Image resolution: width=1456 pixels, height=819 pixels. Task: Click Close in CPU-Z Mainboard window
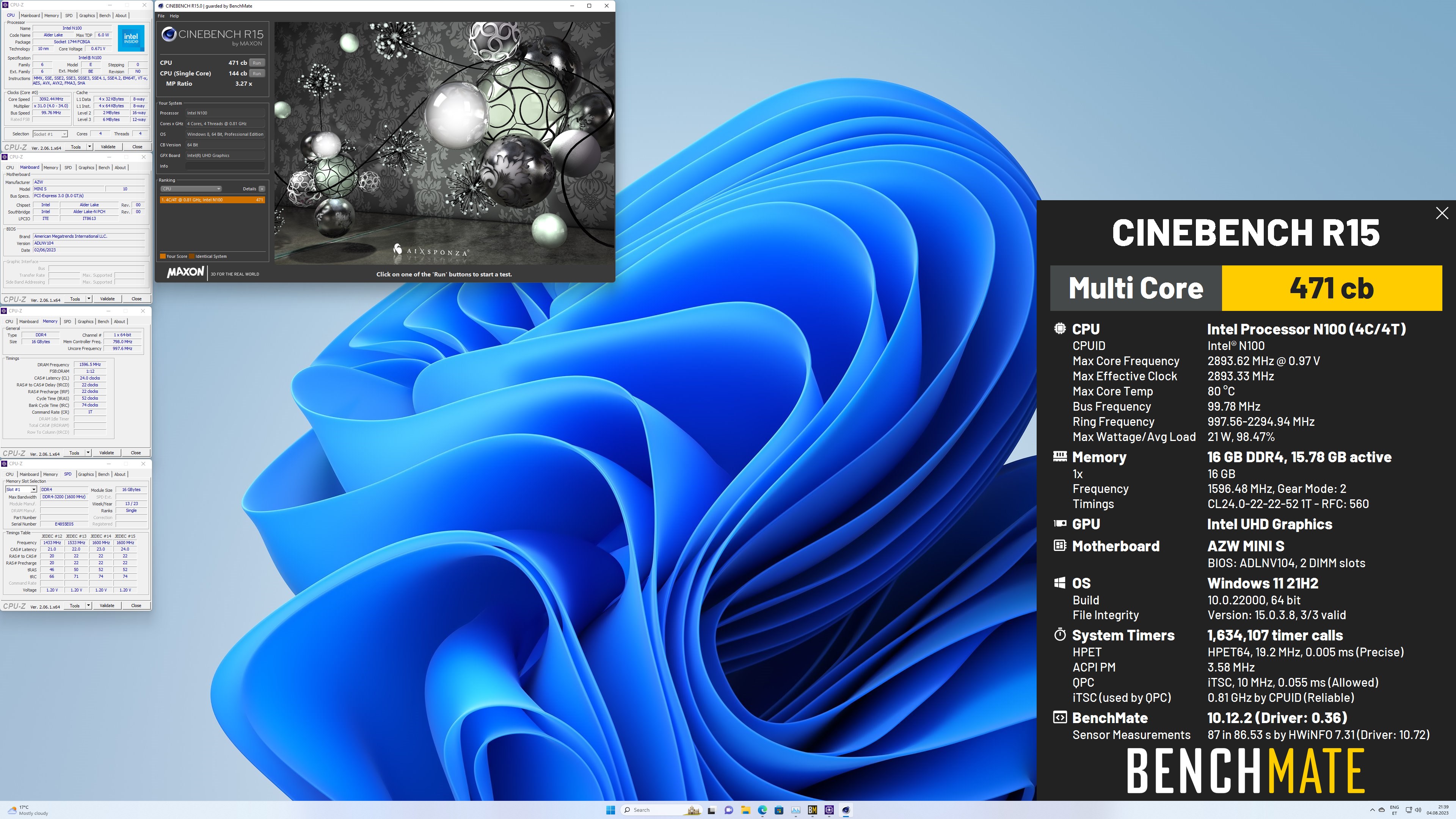136,298
